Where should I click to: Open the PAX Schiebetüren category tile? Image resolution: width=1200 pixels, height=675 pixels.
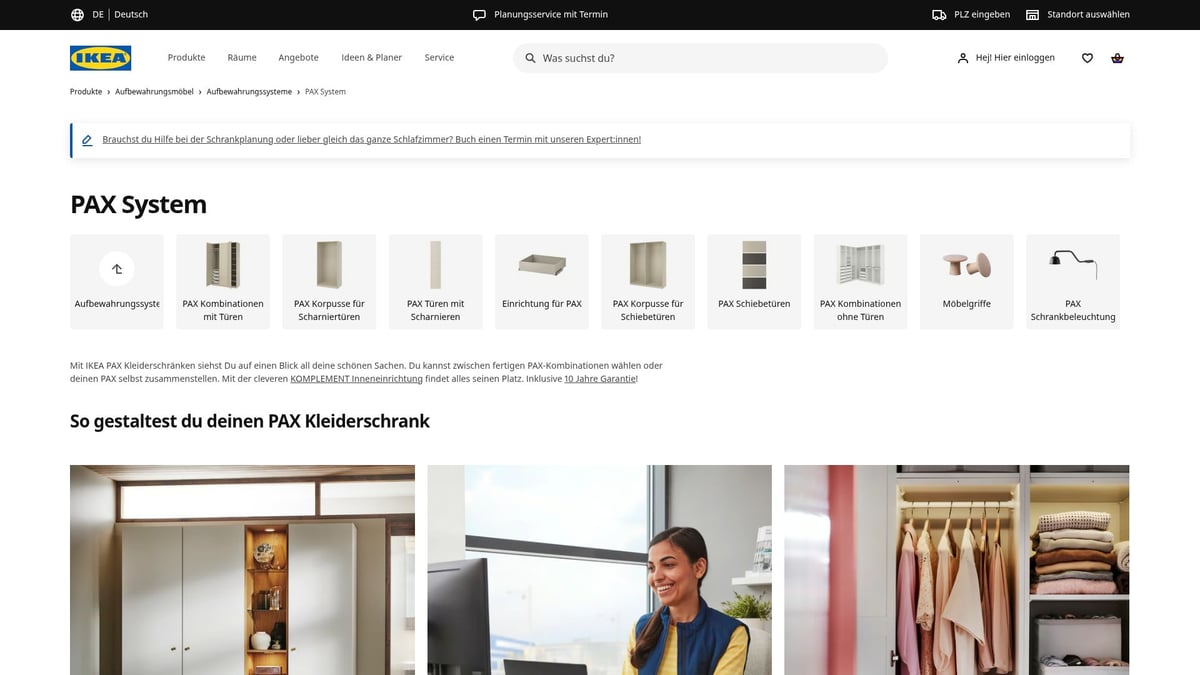pyautogui.click(x=753, y=281)
